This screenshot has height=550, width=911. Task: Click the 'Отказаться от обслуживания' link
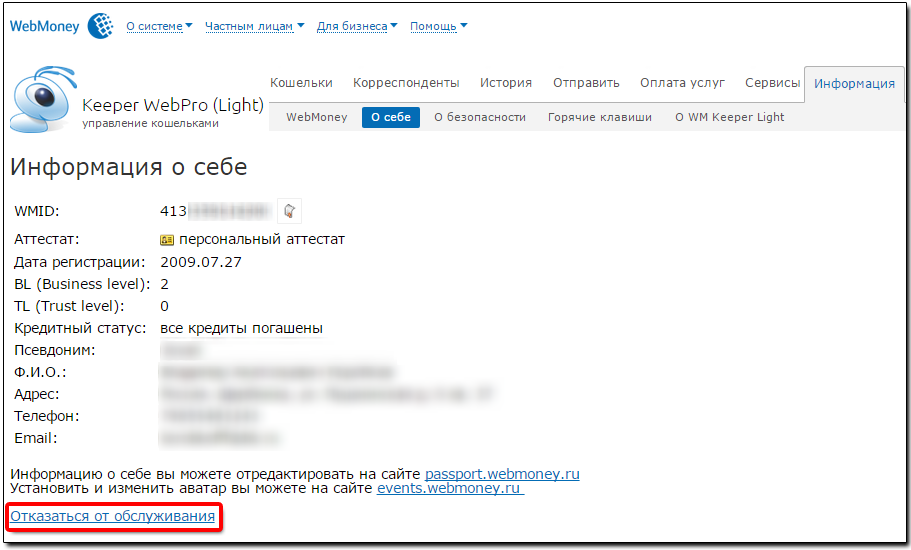(113, 516)
